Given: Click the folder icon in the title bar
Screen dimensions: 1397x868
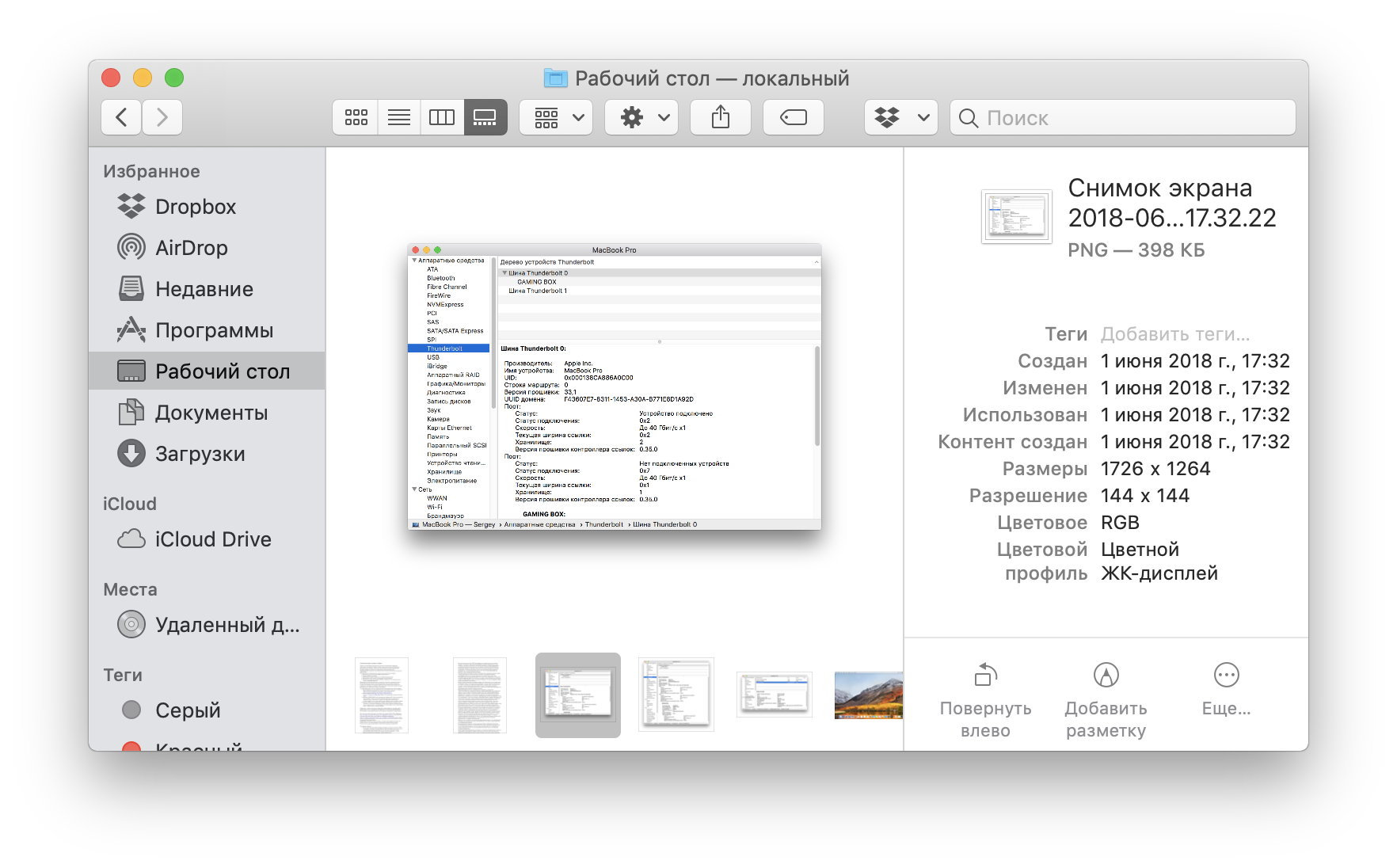Looking at the screenshot, I should pyautogui.click(x=556, y=78).
